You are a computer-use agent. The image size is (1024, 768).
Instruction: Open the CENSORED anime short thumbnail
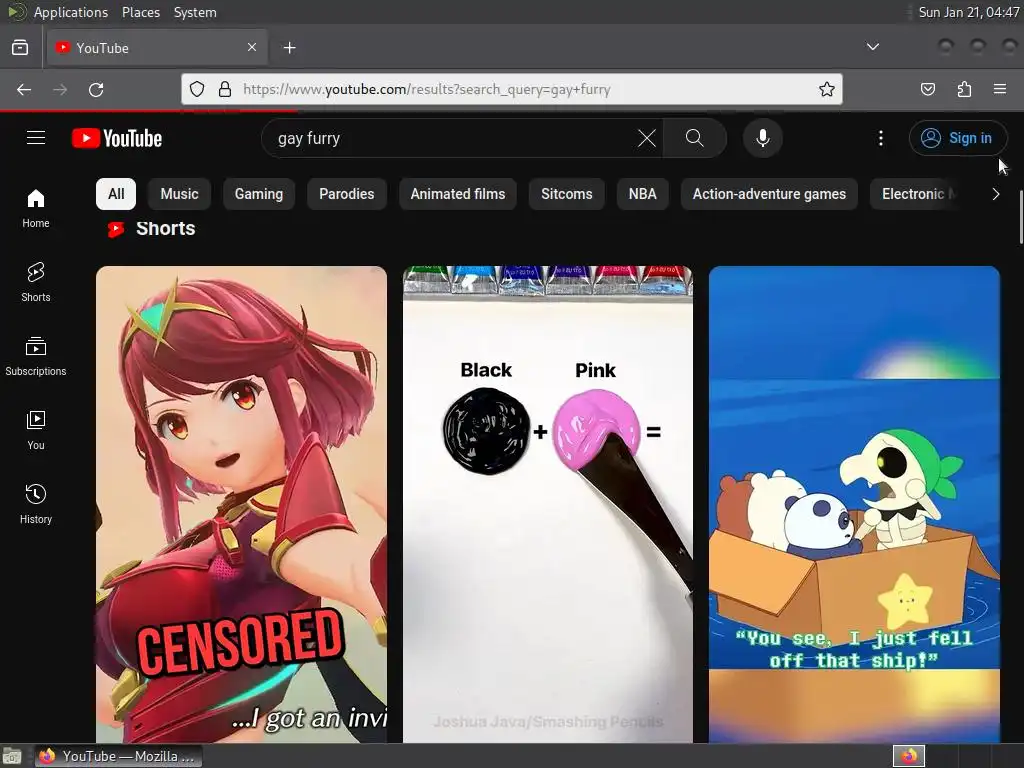(x=242, y=504)
